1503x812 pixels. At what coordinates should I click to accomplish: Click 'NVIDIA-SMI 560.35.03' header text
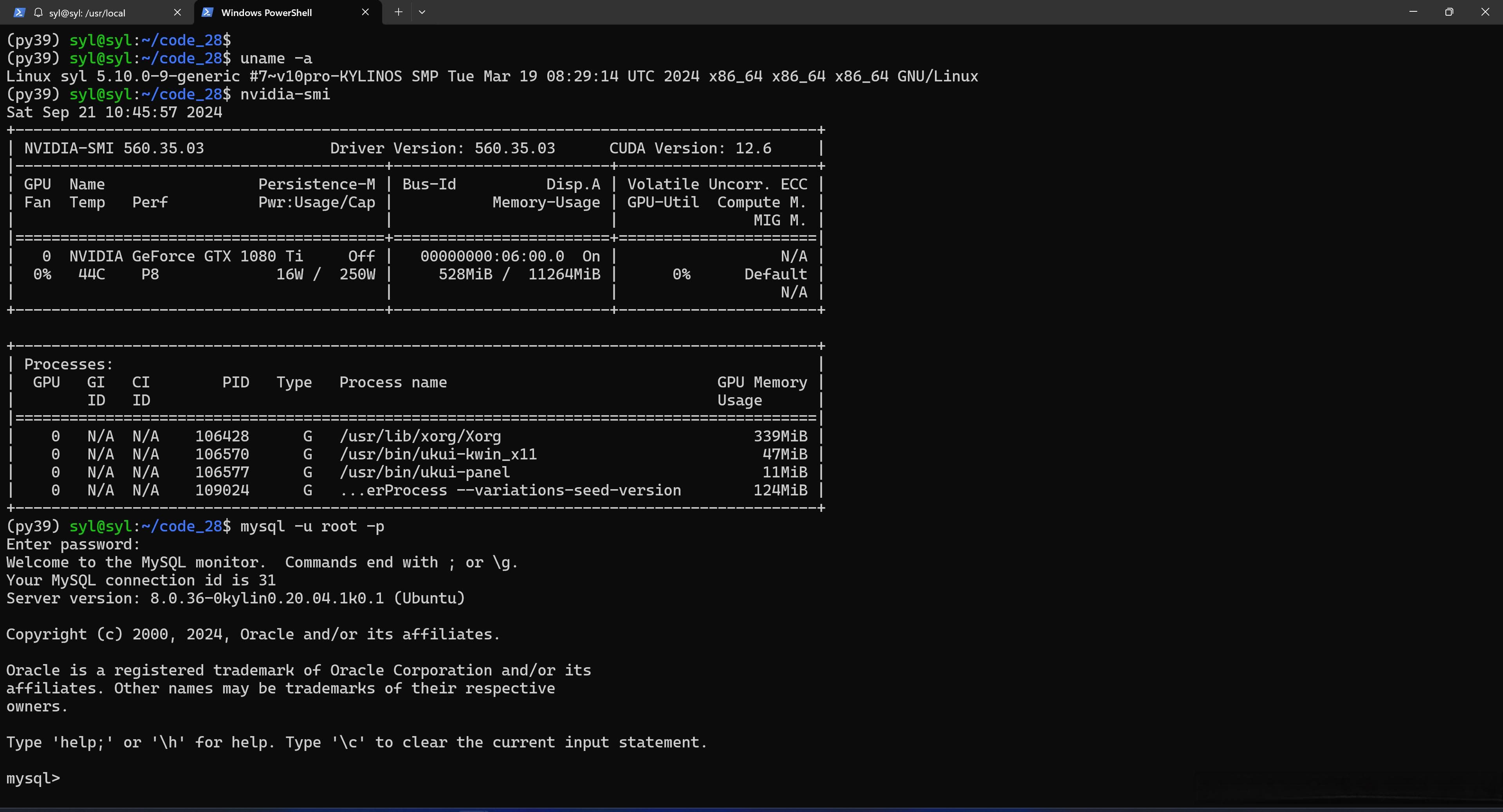(114, 148)
